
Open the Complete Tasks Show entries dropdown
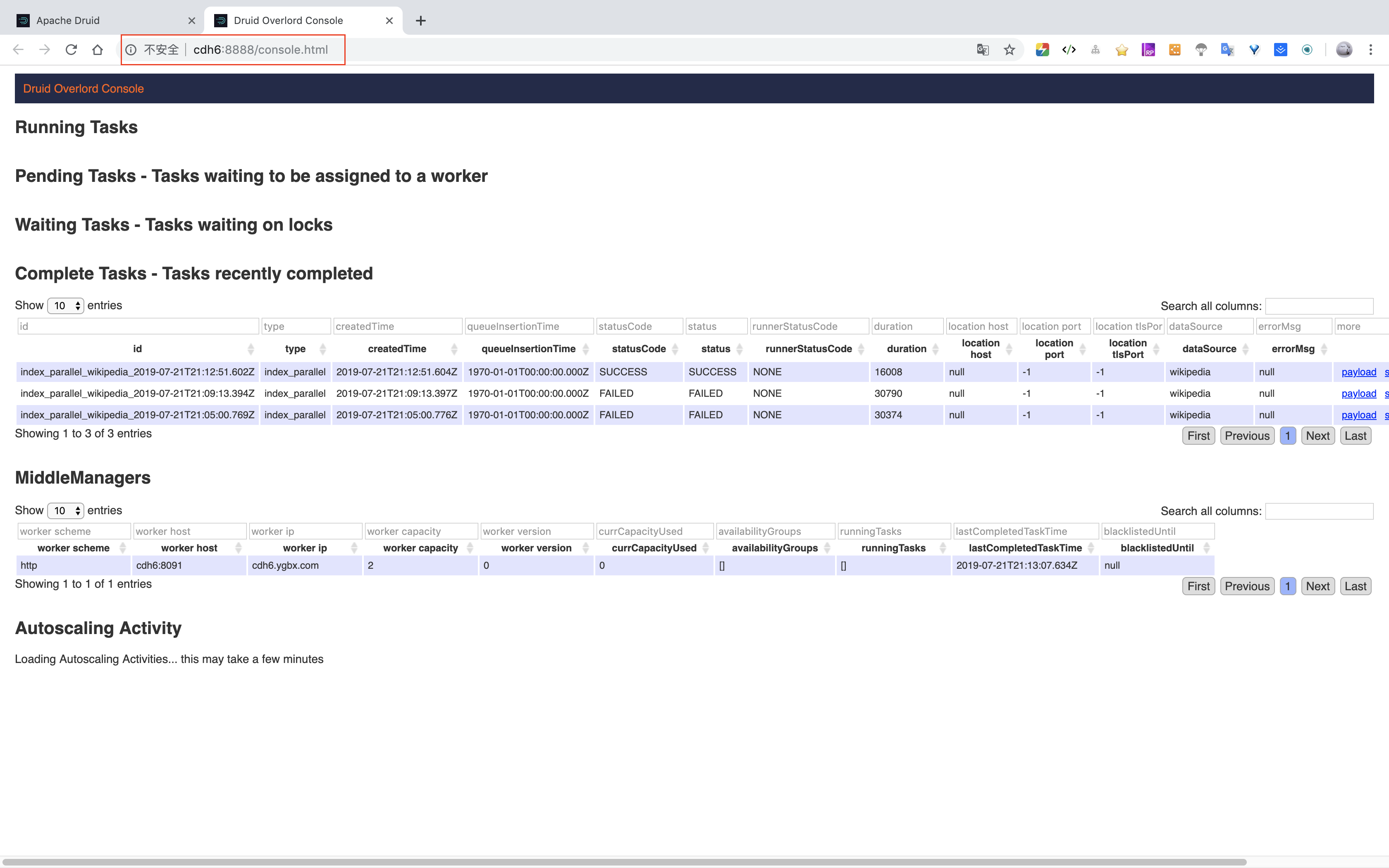pos(65,305)
